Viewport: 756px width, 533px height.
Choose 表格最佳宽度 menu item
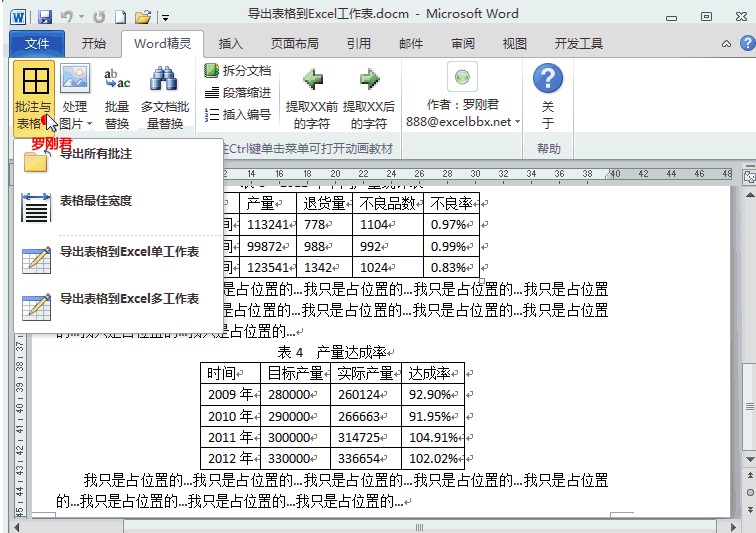click(119, 207)
